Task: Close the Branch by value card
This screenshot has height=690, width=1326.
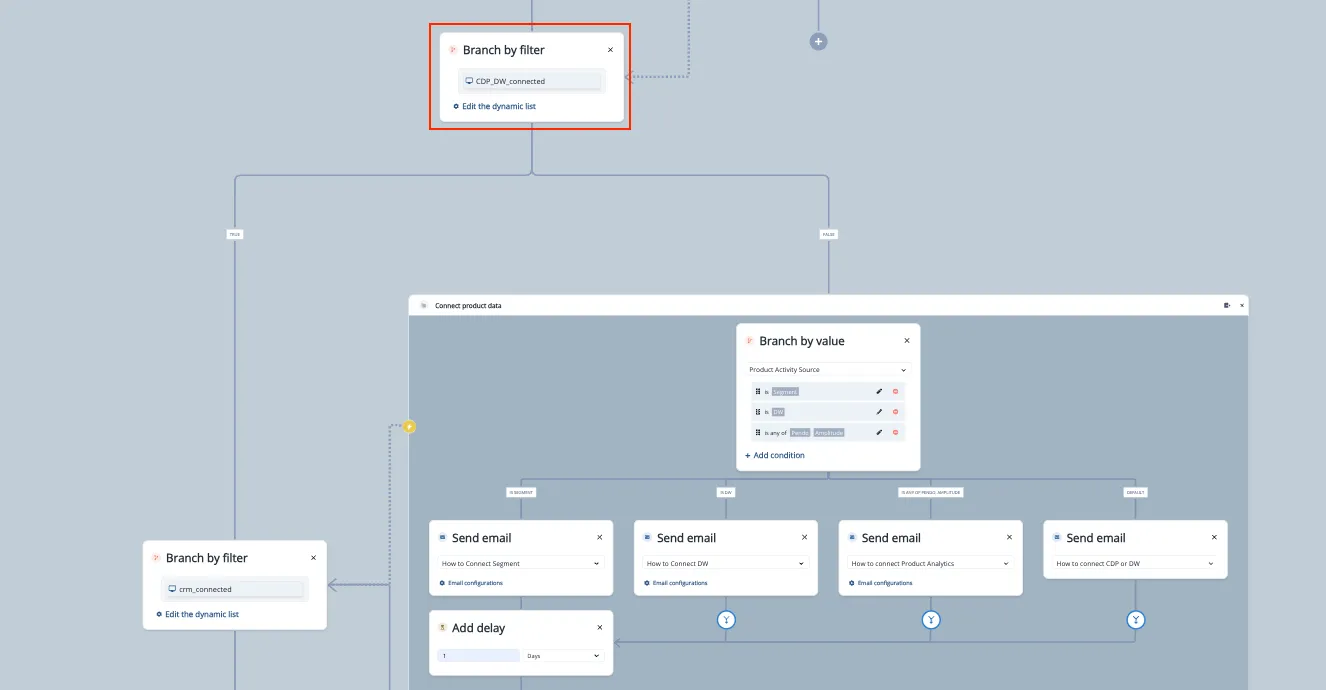Action: [x=907, y=341]
